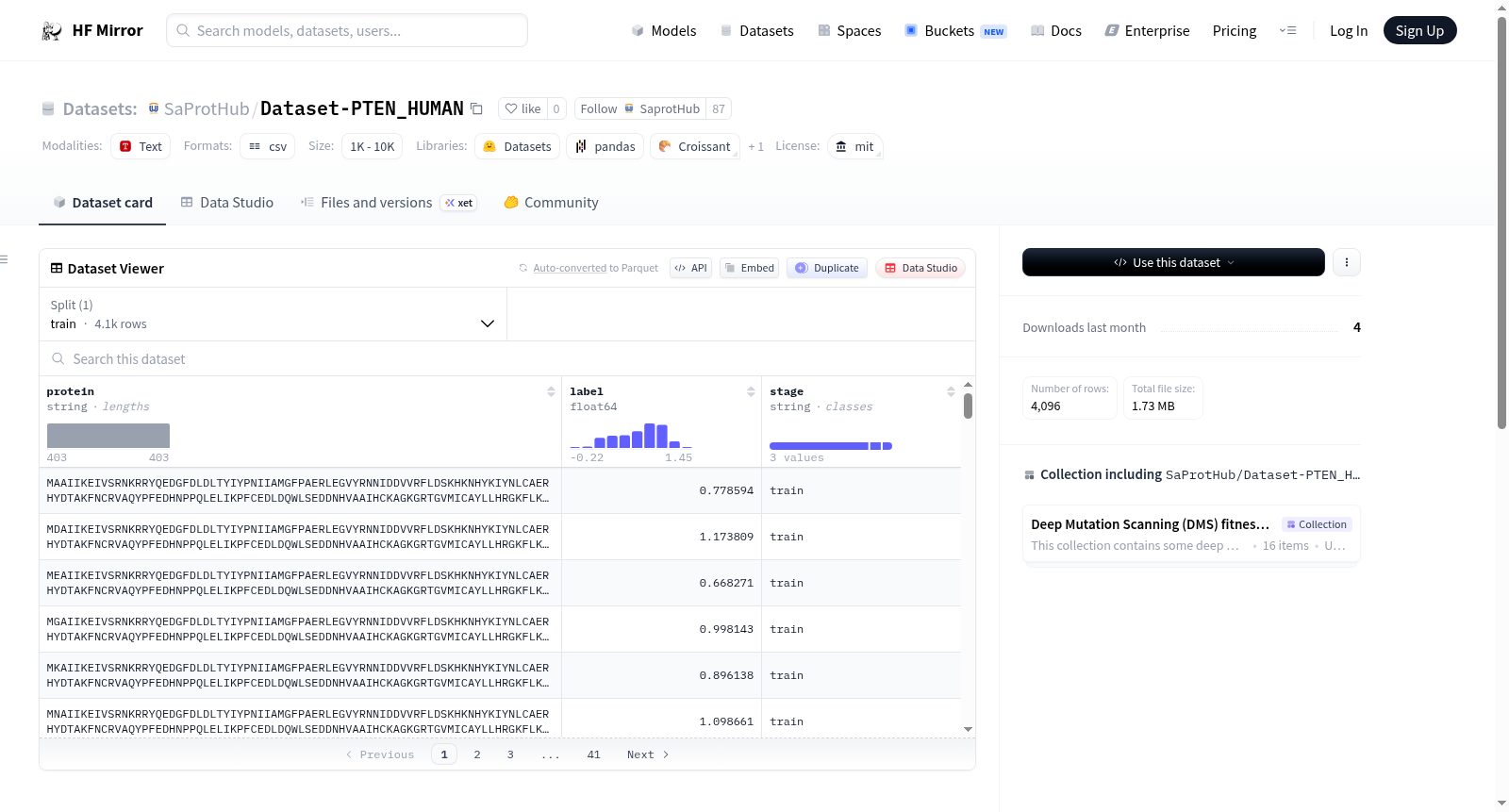Like the dataset
Screen dimensions: 1509x812
pos(523,109)
